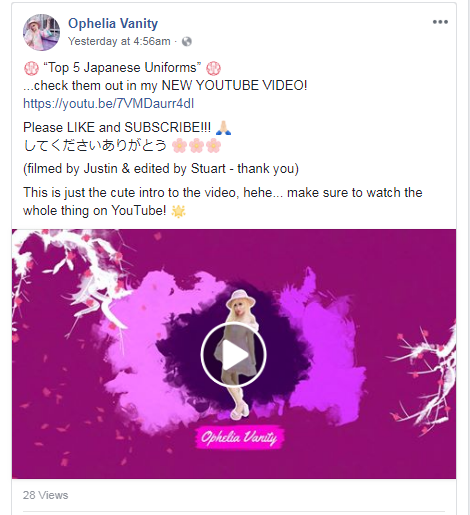Viewport: 470px width, 515px height.
Task: Click the white flower emoji before "Top 5"
Action: [31, 68]
